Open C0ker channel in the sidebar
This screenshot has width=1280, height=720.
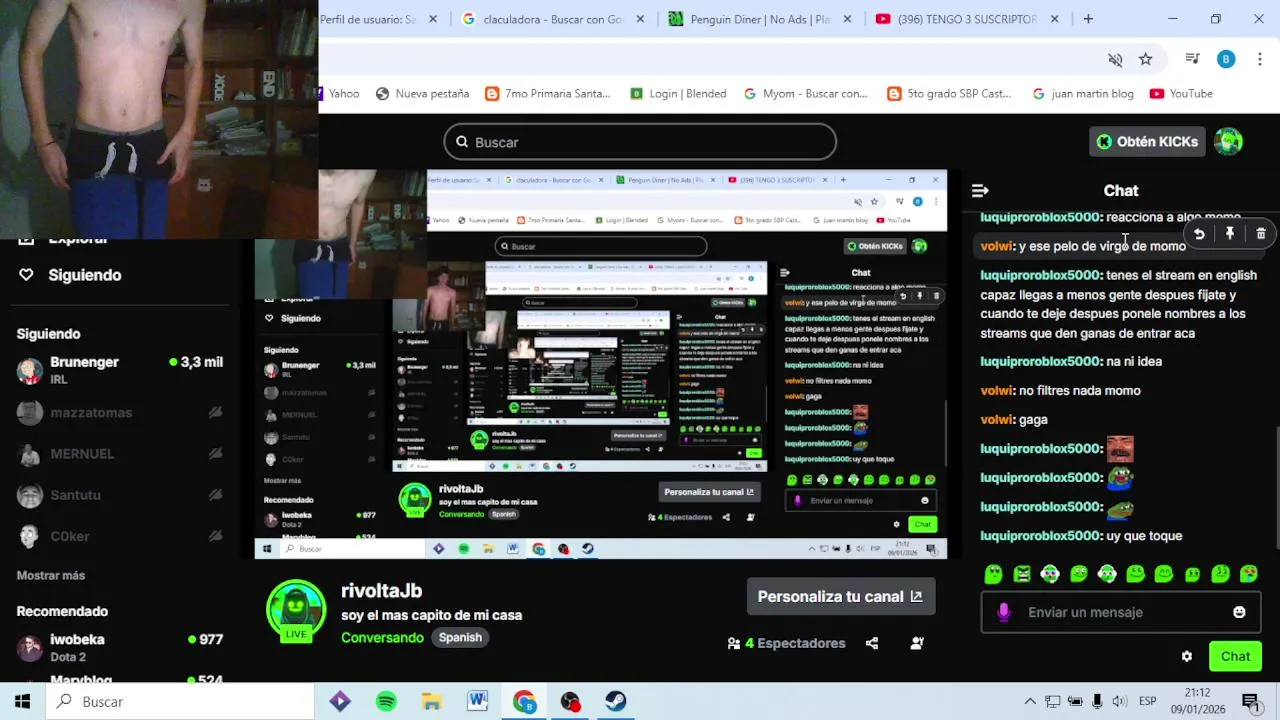[x=120, y=536]
